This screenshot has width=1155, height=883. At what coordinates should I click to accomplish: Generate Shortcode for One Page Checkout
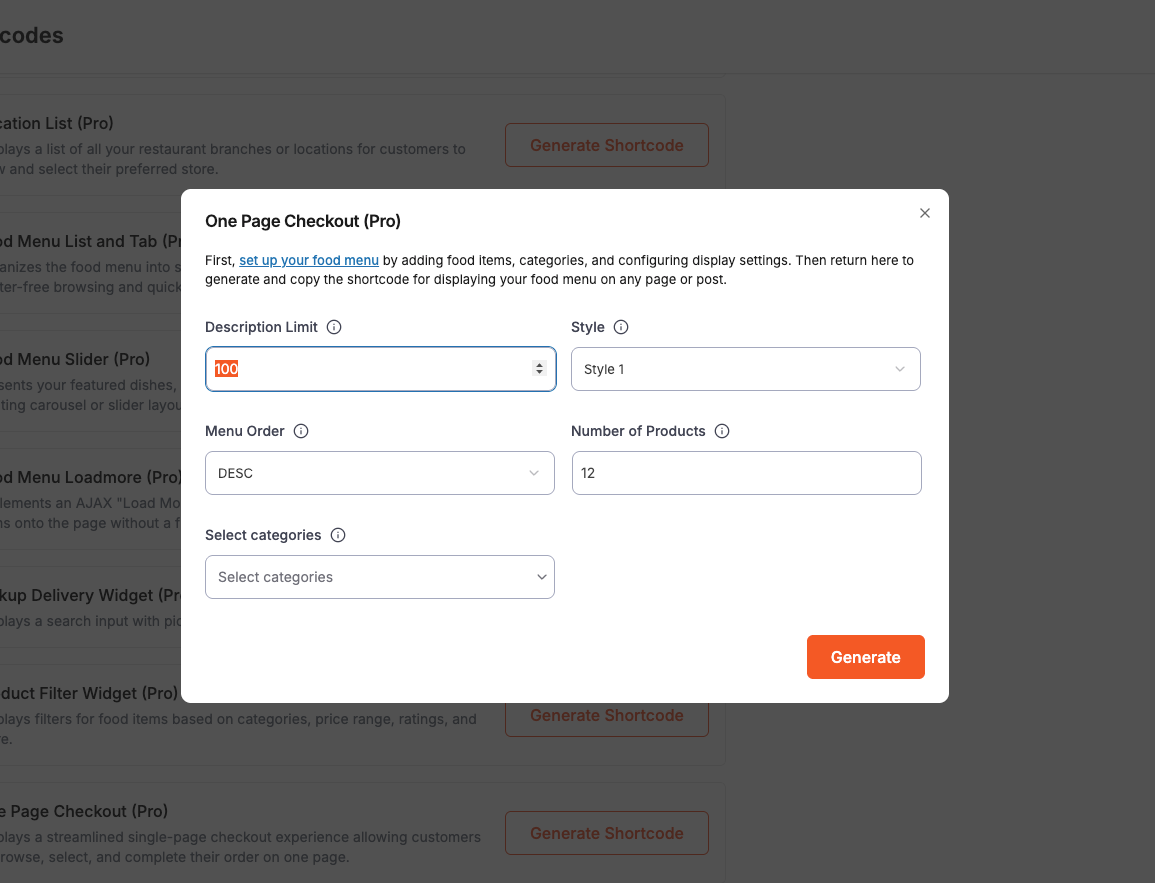pos(606,833)
